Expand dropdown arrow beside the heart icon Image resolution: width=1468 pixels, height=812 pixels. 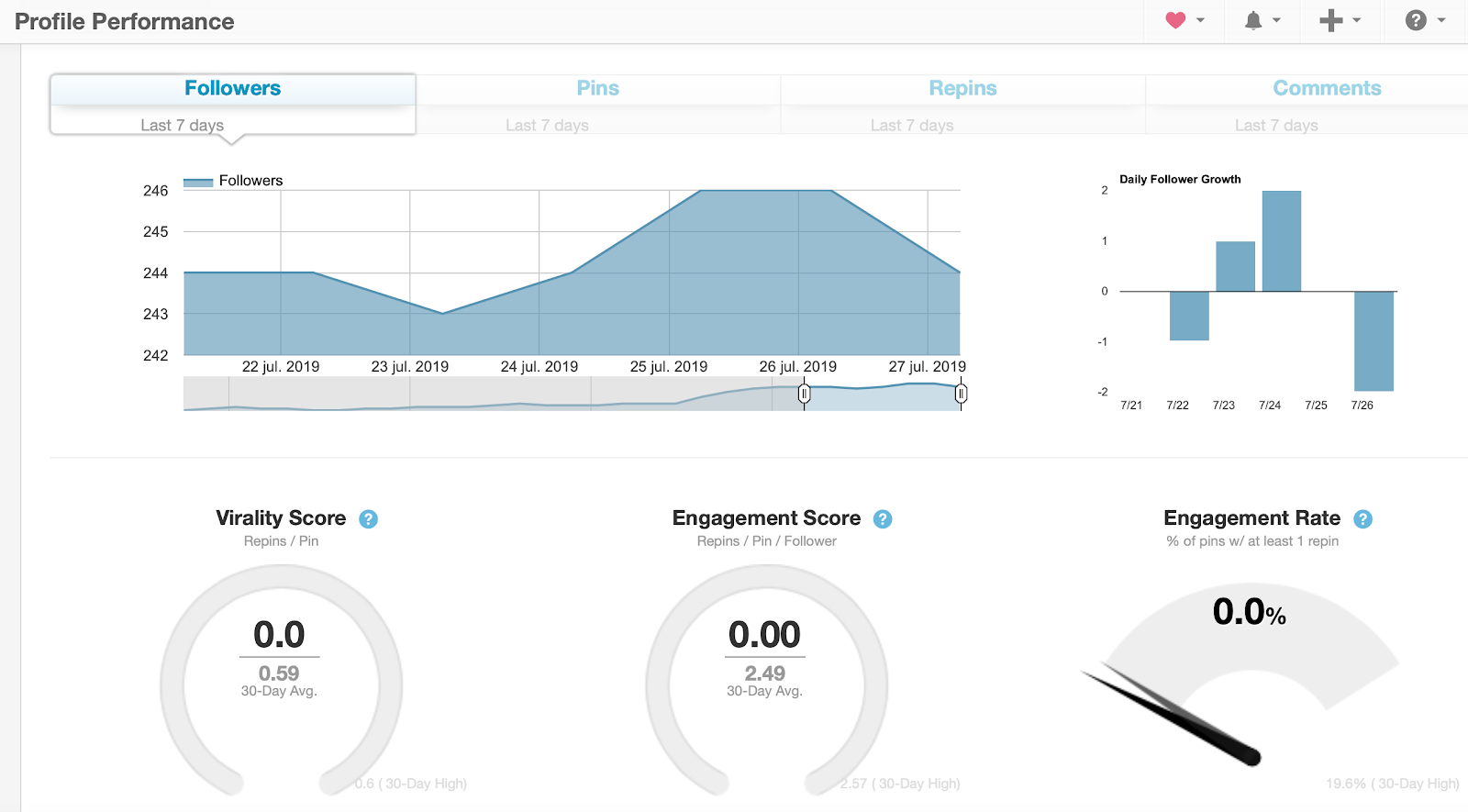pos(1200,20)
